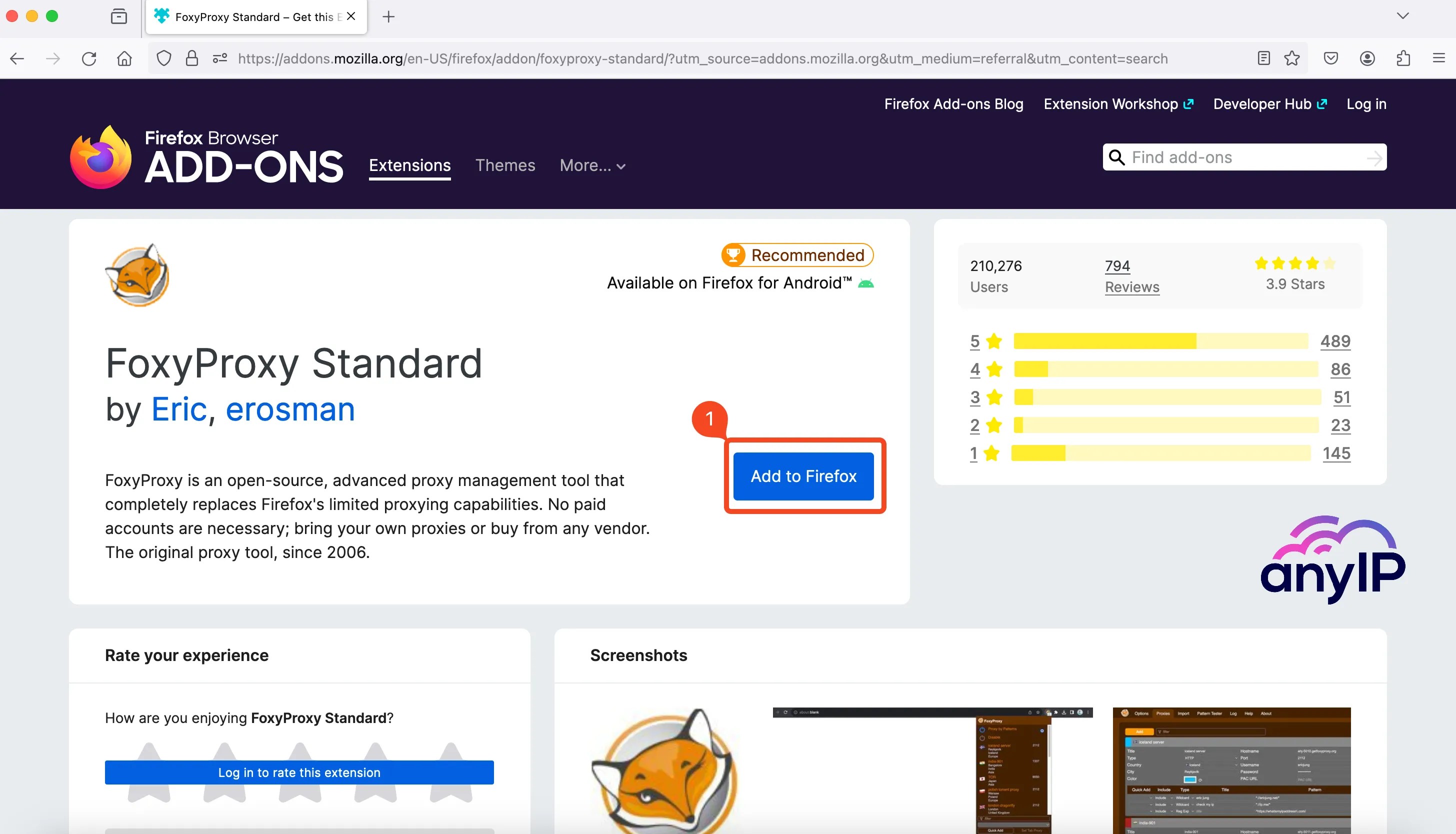The height and width of the screenshot is (834, 1456).
Task: Expand the More dropdown menu
Action: pos(592,165)
